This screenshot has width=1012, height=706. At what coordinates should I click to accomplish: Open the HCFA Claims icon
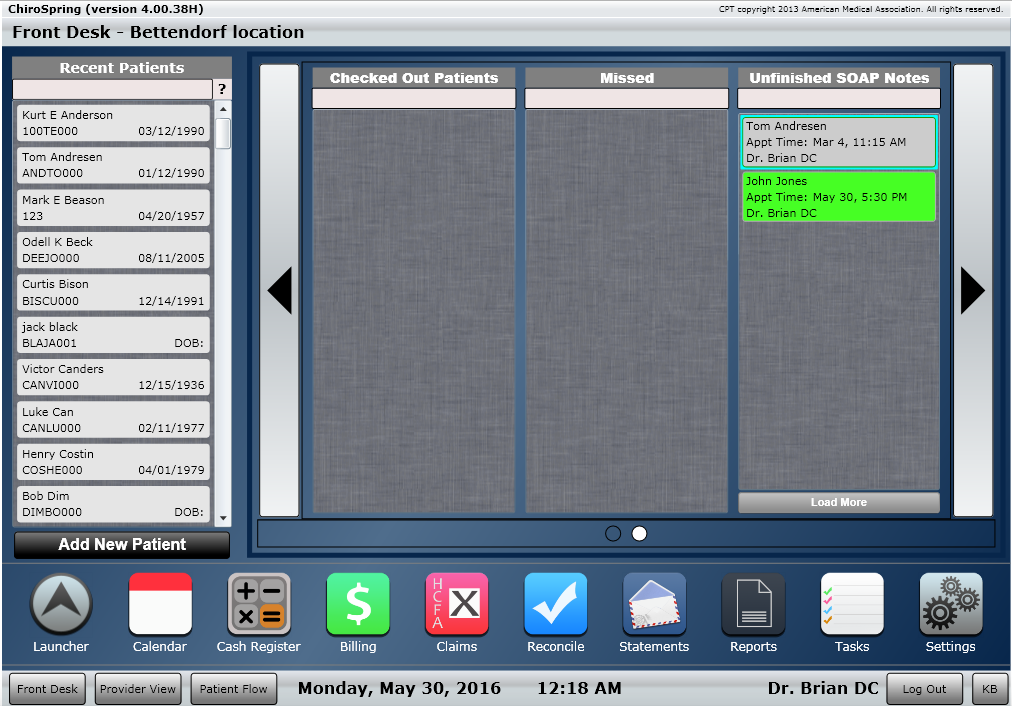457,605
